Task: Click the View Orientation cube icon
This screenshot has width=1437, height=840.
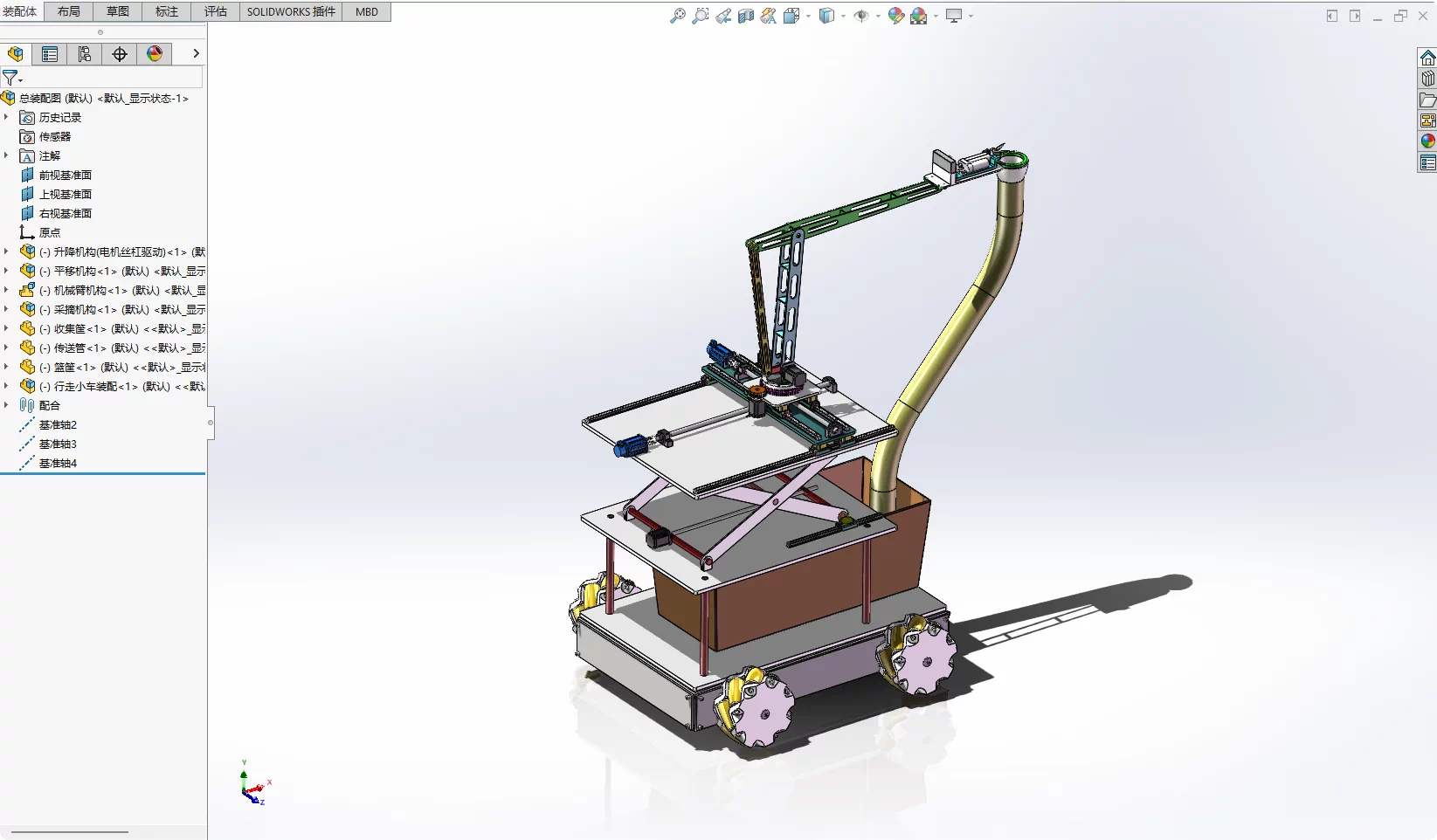Action: click(x=791, y=16)
